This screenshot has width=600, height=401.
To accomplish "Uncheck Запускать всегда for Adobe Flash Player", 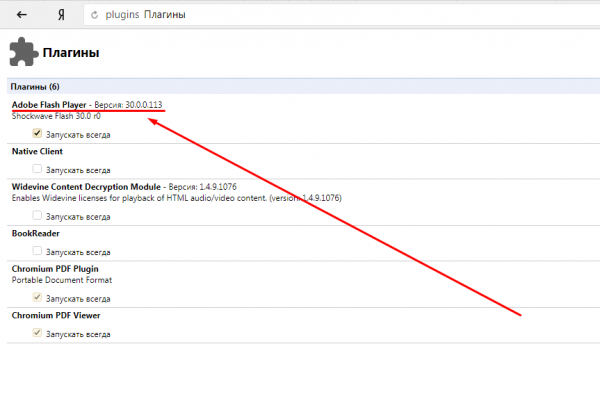I will 37,134.
